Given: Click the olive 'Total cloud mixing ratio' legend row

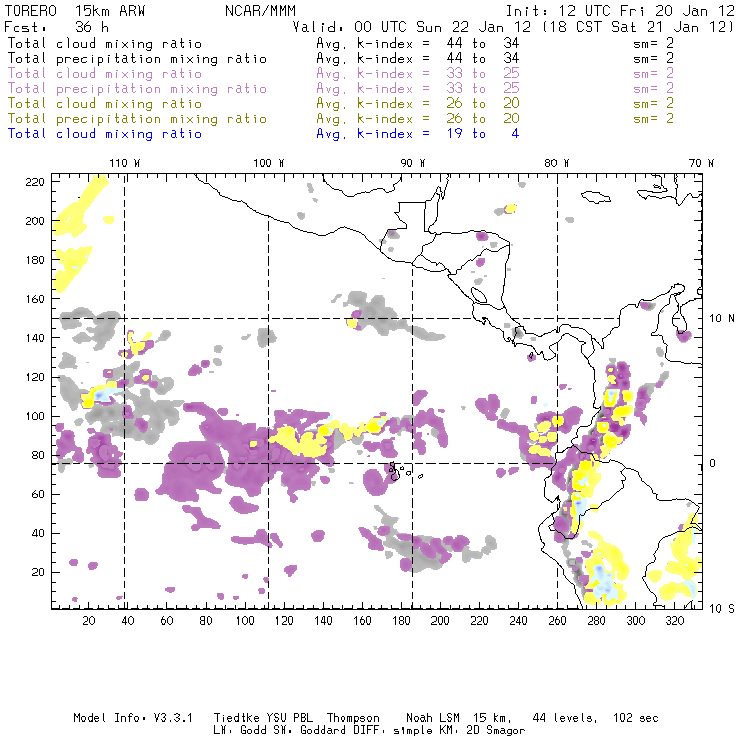Looking at the screenshot, I should 105,104.
